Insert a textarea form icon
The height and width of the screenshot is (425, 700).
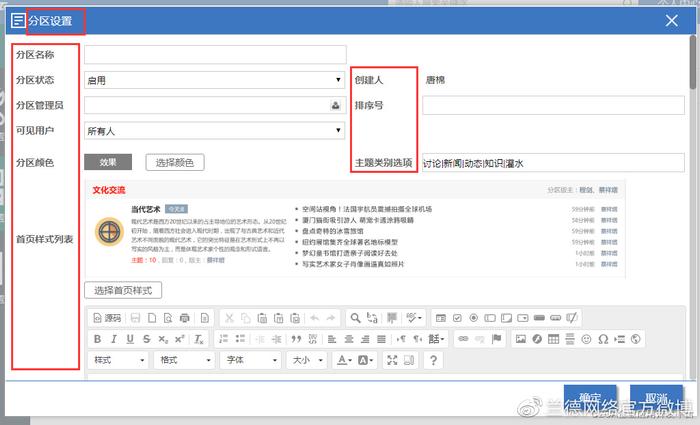(x=506, y=318)
